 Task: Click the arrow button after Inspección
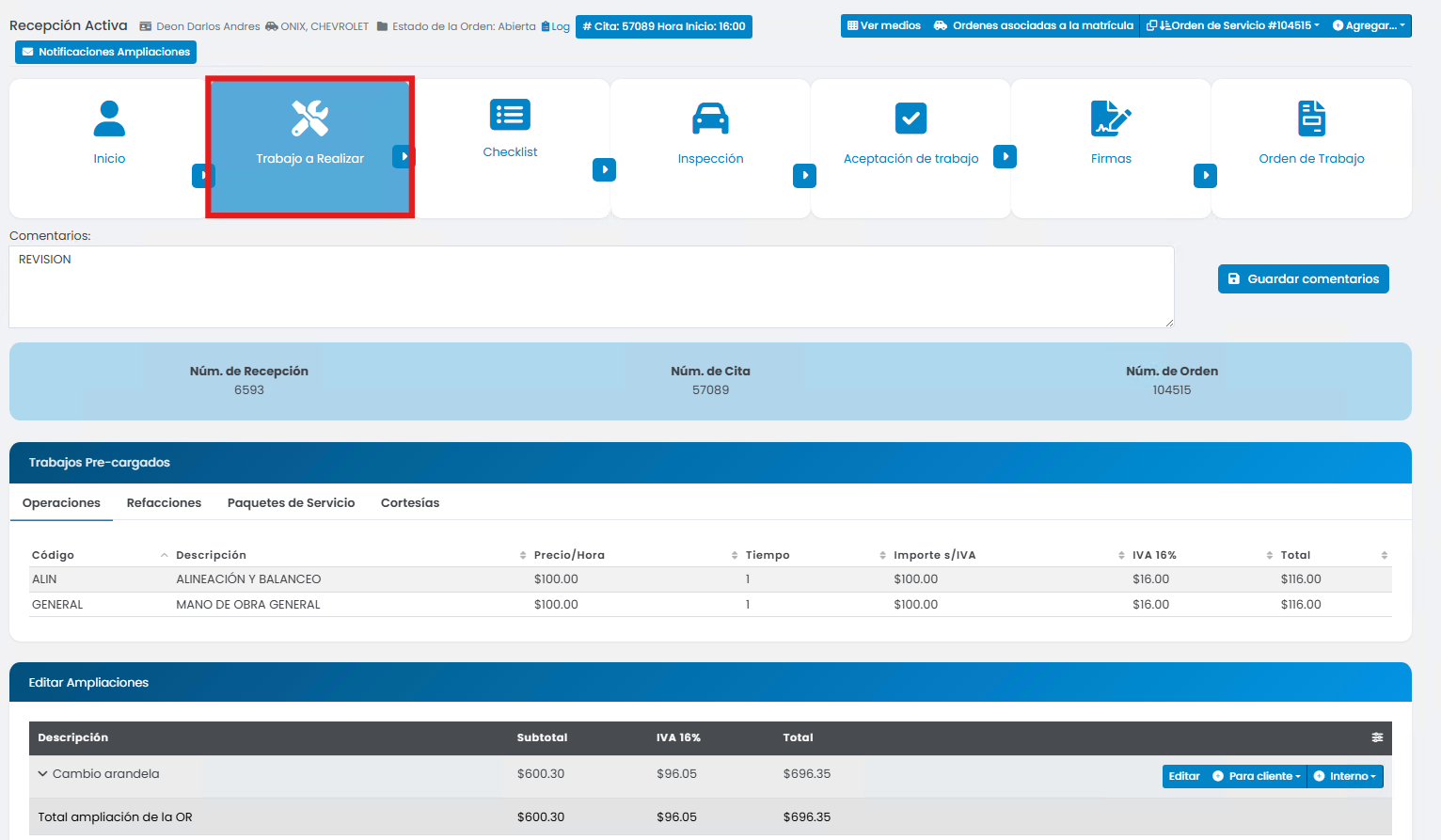[x=804, y=176]
